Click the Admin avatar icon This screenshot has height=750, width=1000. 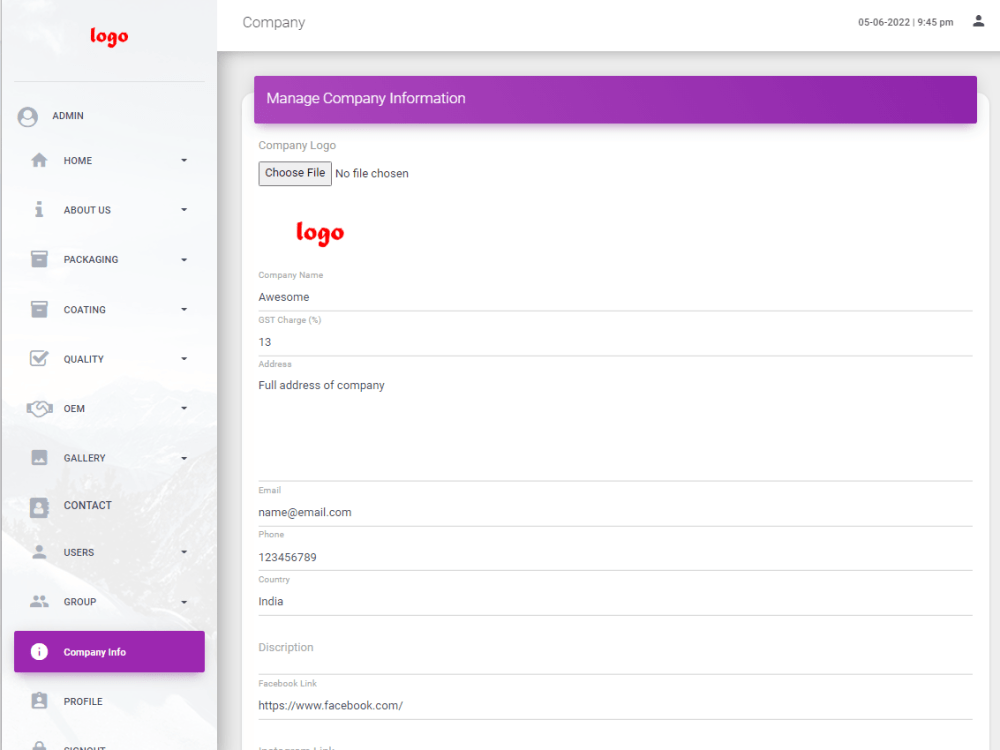click(x=27, y=117)
